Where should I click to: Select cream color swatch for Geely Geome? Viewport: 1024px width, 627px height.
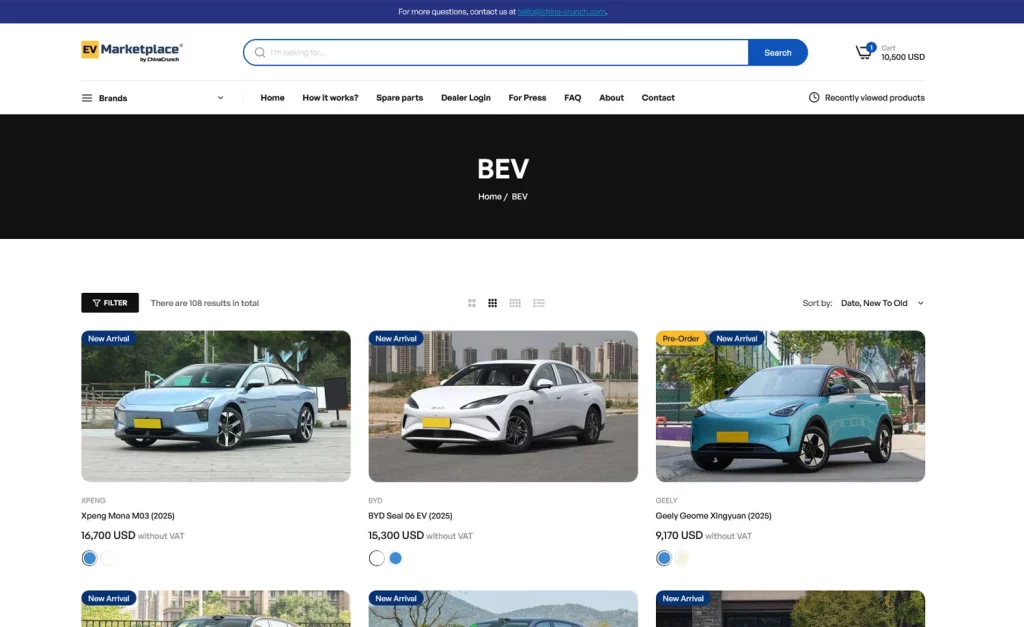coord(682,558)
